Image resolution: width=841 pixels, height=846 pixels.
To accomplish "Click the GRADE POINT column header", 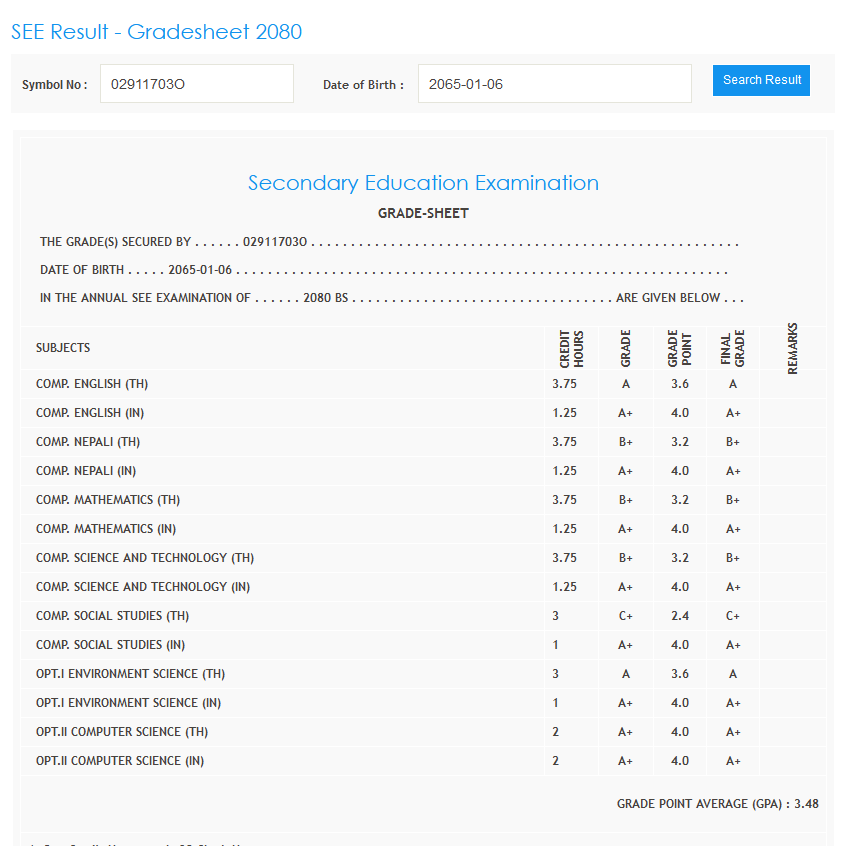I will tap(679, 348).
